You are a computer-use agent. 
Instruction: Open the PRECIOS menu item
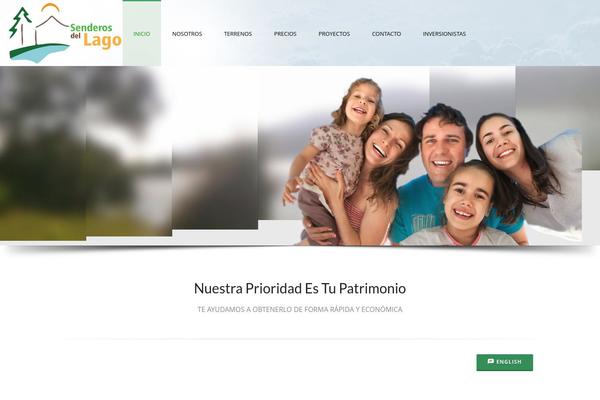285,34
